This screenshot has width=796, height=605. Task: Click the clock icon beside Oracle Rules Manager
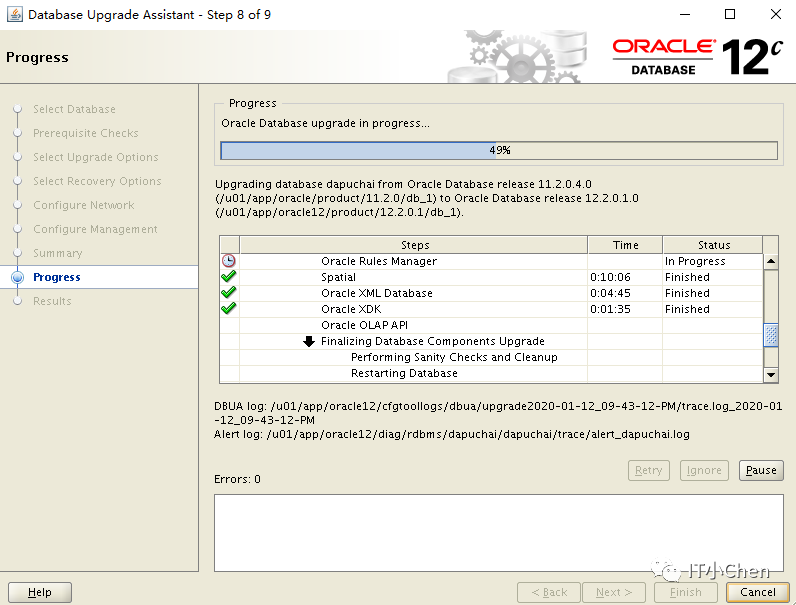pos(229,261)
